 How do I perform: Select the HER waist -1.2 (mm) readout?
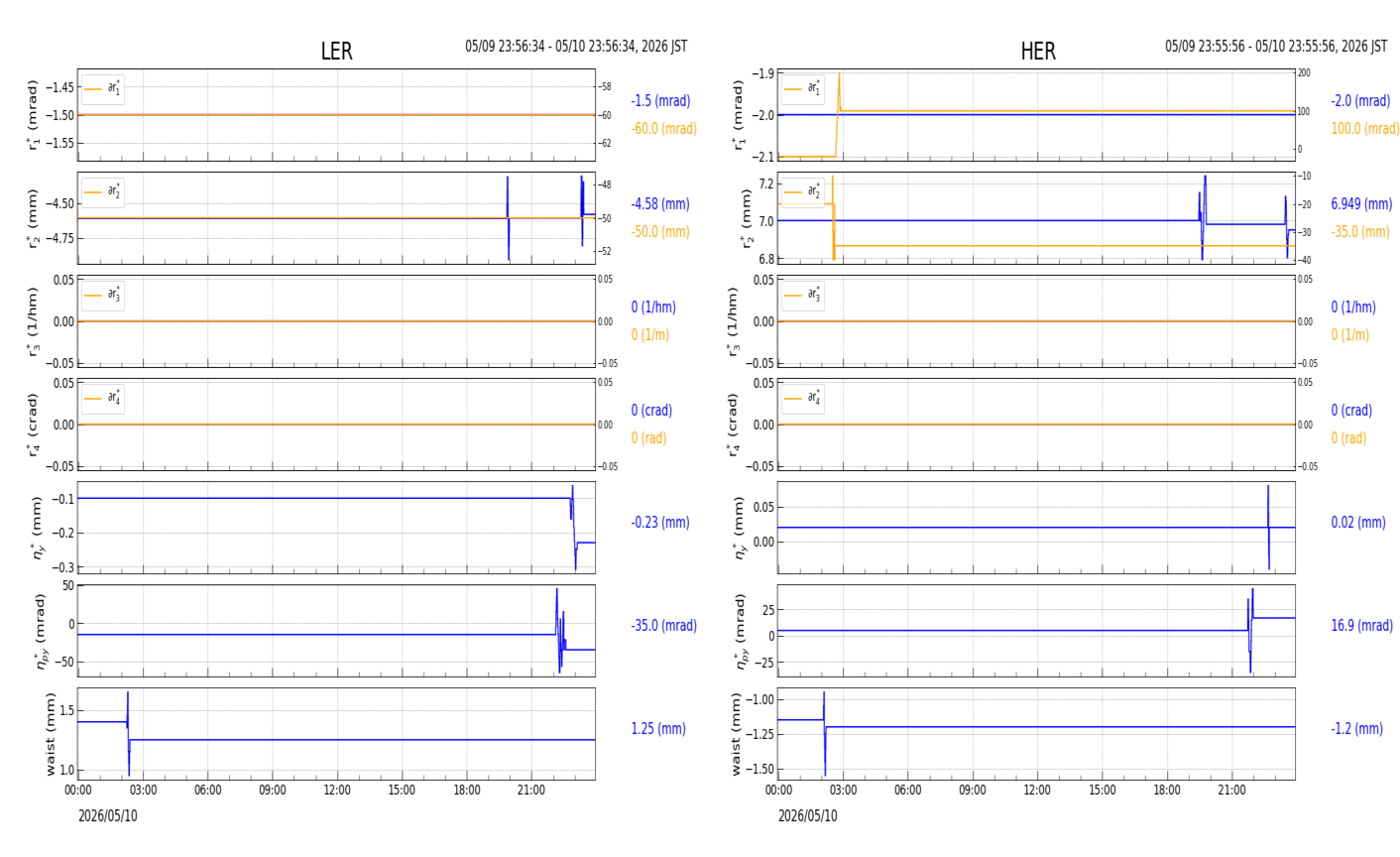tap(1356, 729)
